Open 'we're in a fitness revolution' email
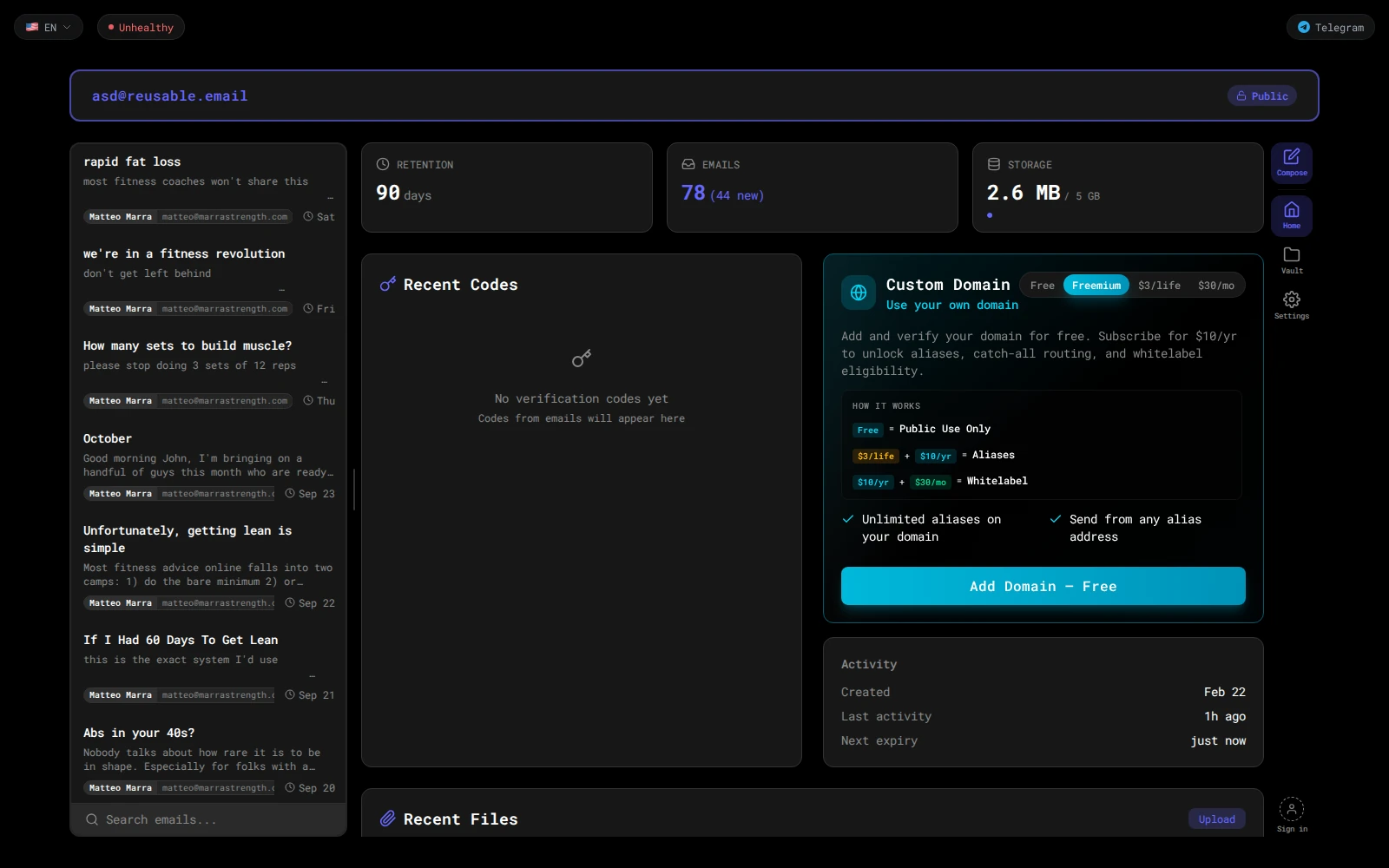 pyautogui.click(x=208, y=281)
